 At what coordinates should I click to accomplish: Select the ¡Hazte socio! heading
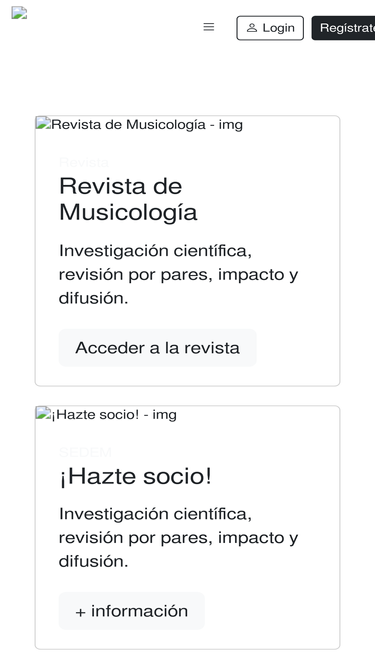pyautogui.click(x=135, y=476)
